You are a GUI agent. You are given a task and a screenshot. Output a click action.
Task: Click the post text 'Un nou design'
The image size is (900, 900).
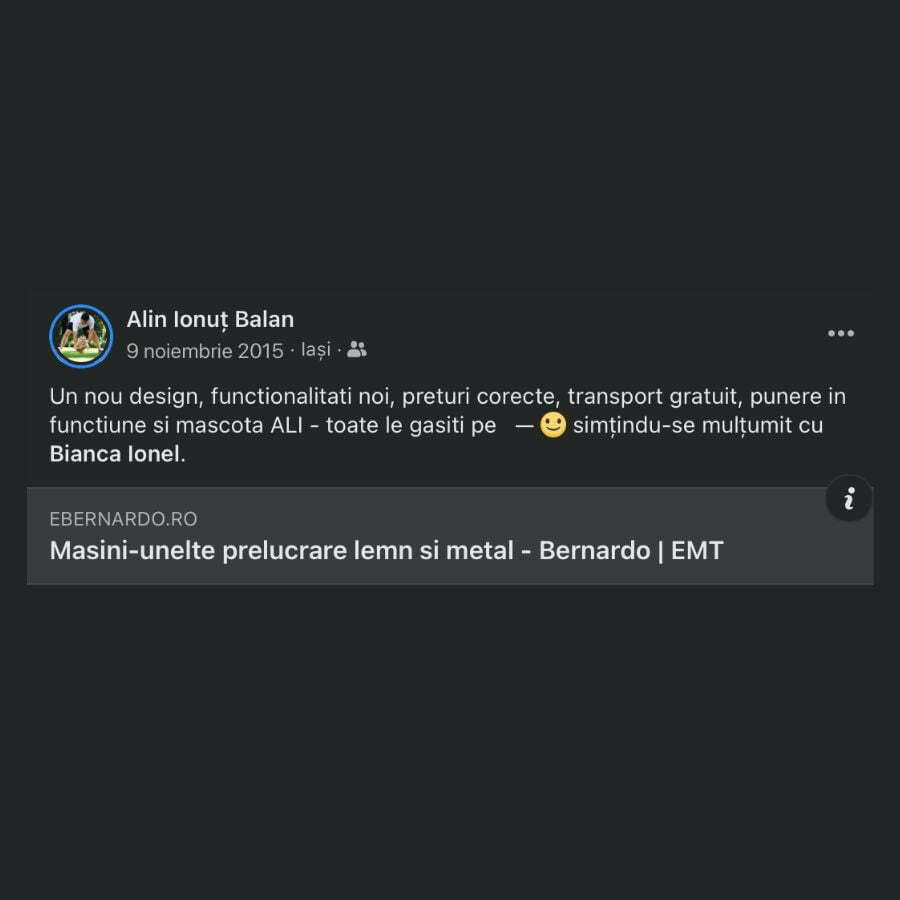tap(126, 397)
